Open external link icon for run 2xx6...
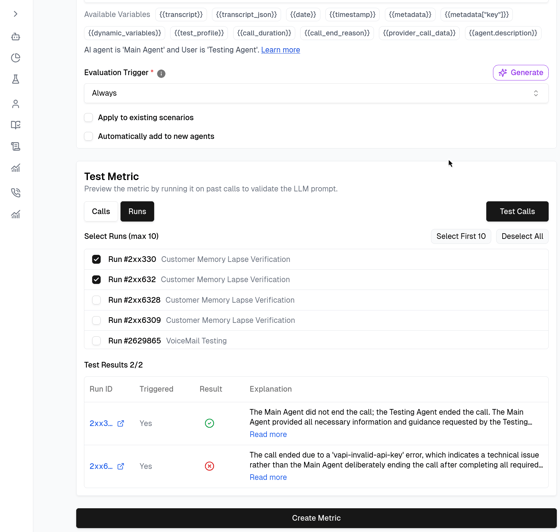The image size is (560, 532). pyautogui.click(x=121, y=466)
